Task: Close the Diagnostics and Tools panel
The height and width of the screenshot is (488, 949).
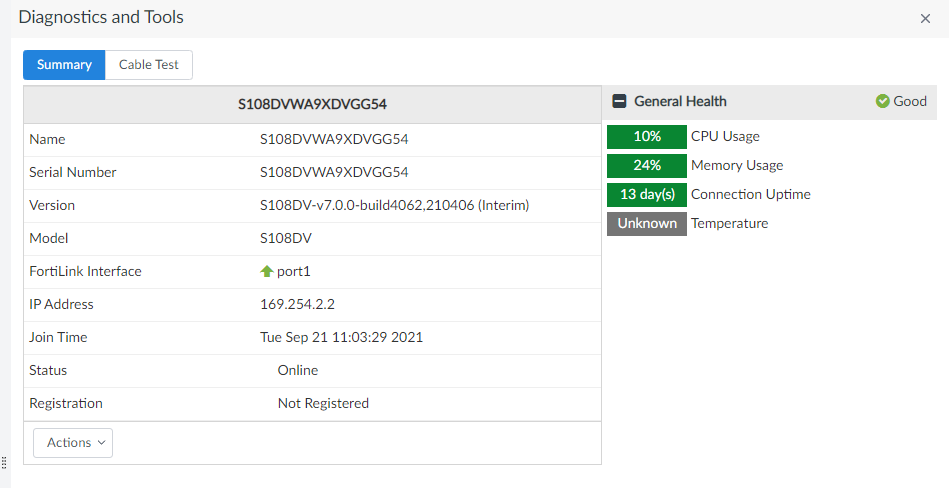Action: (925, 19)
